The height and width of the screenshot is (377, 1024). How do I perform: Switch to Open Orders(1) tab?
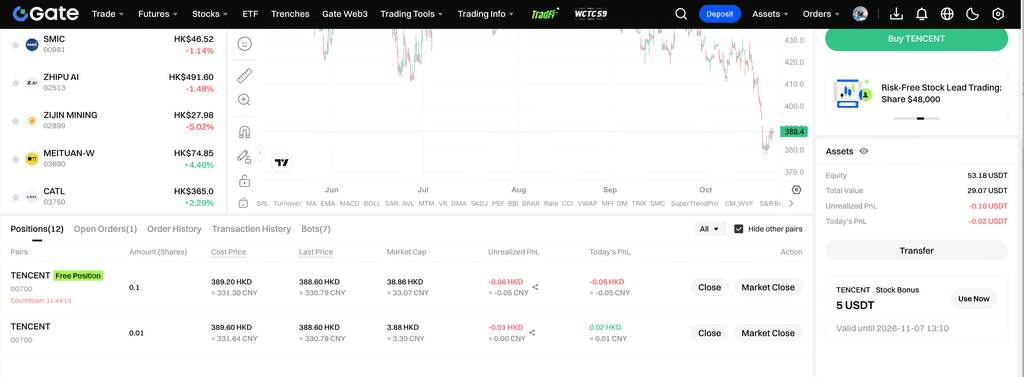pyautogui.click(x=105, y=229)
